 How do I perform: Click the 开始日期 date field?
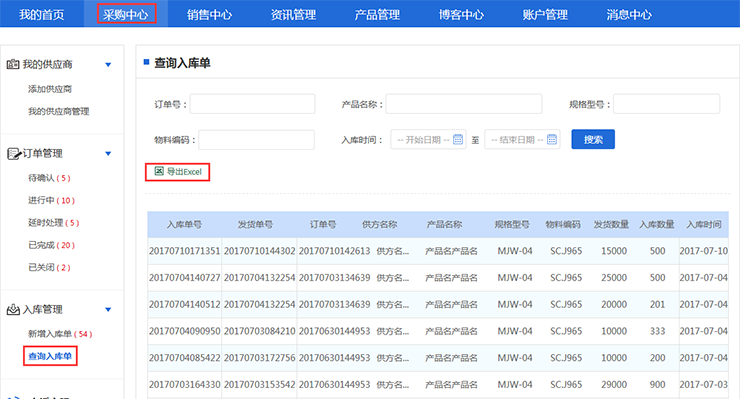[428, 139]
